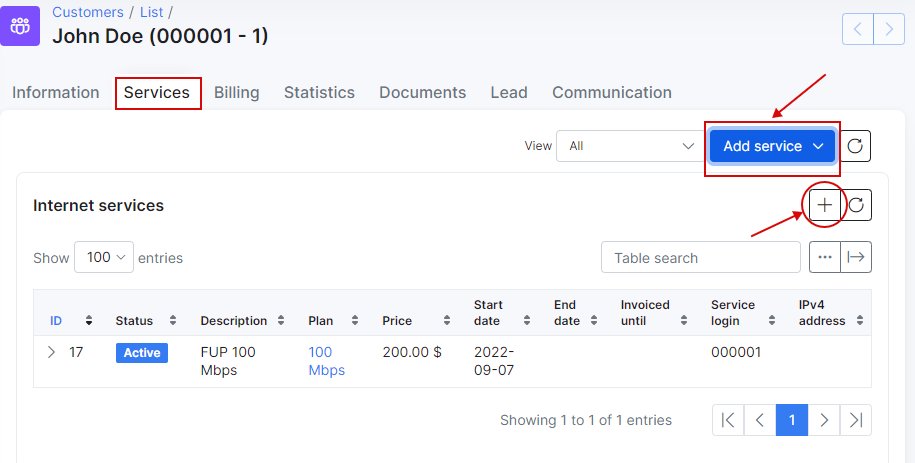The width and height of the screenshot is (915, 463).
Task: Expand service row 17 details
Action: [51, 352]
